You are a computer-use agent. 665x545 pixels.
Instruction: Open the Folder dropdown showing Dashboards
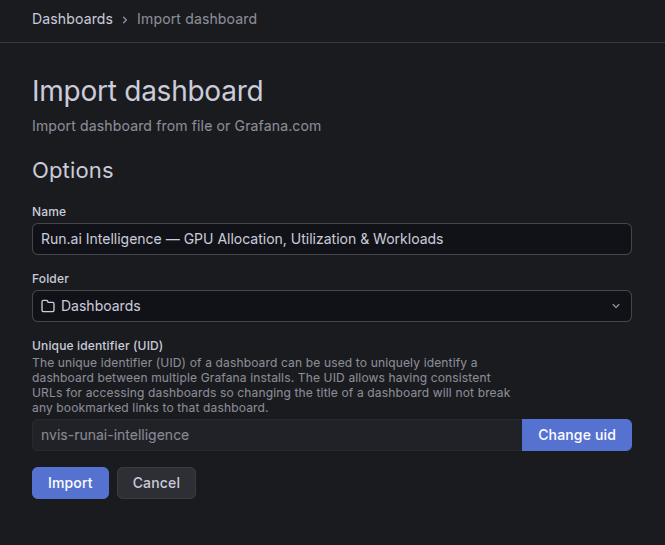click(x=332, y=306)
